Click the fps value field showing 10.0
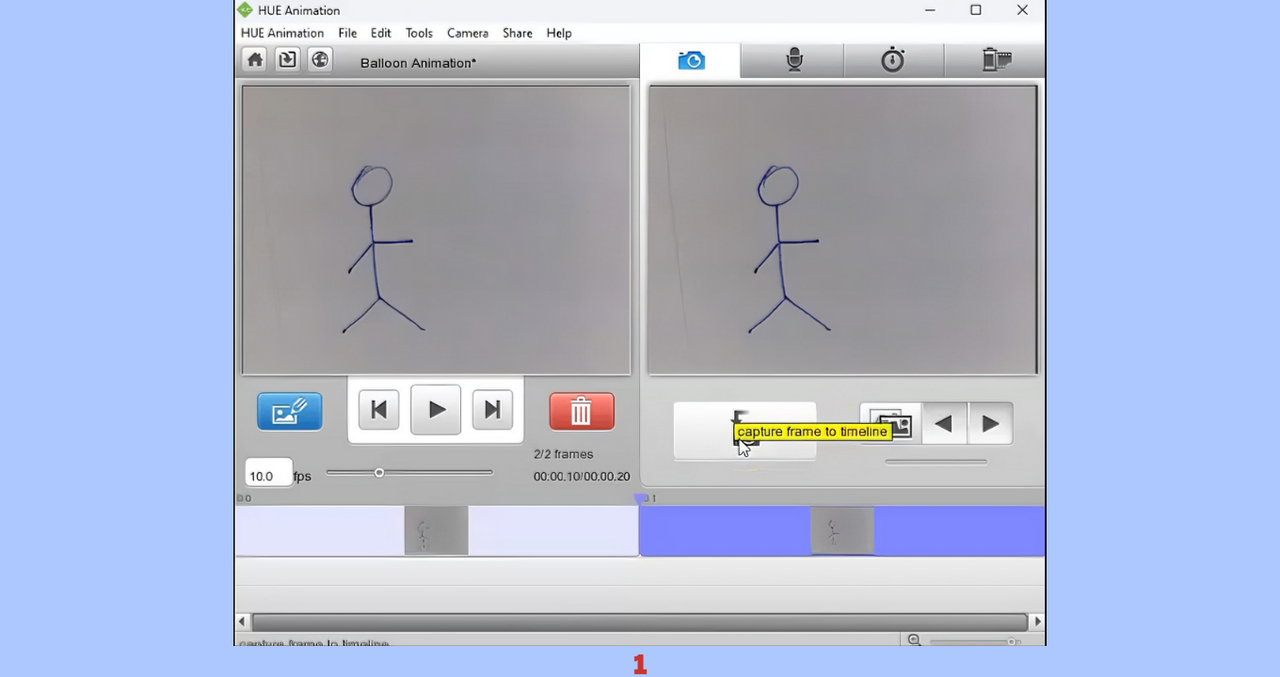Image resolution: width=1280 pixels, height=677 pixels. pyautogui.click(x=268, y=473)
